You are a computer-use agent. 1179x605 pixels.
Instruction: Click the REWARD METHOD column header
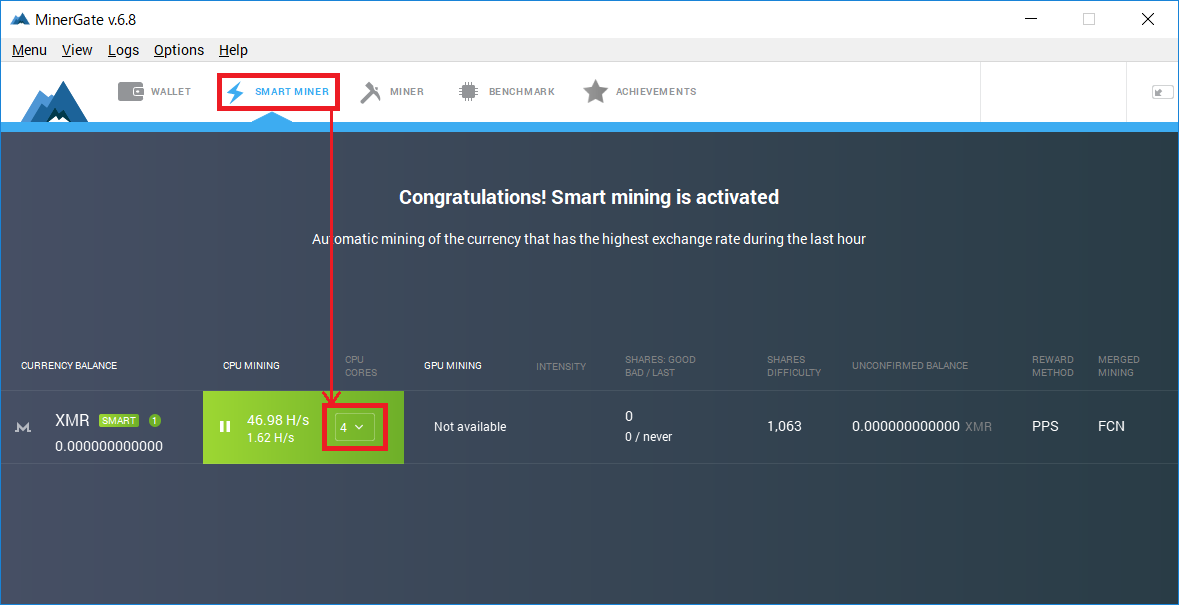tap(1053, 366)
